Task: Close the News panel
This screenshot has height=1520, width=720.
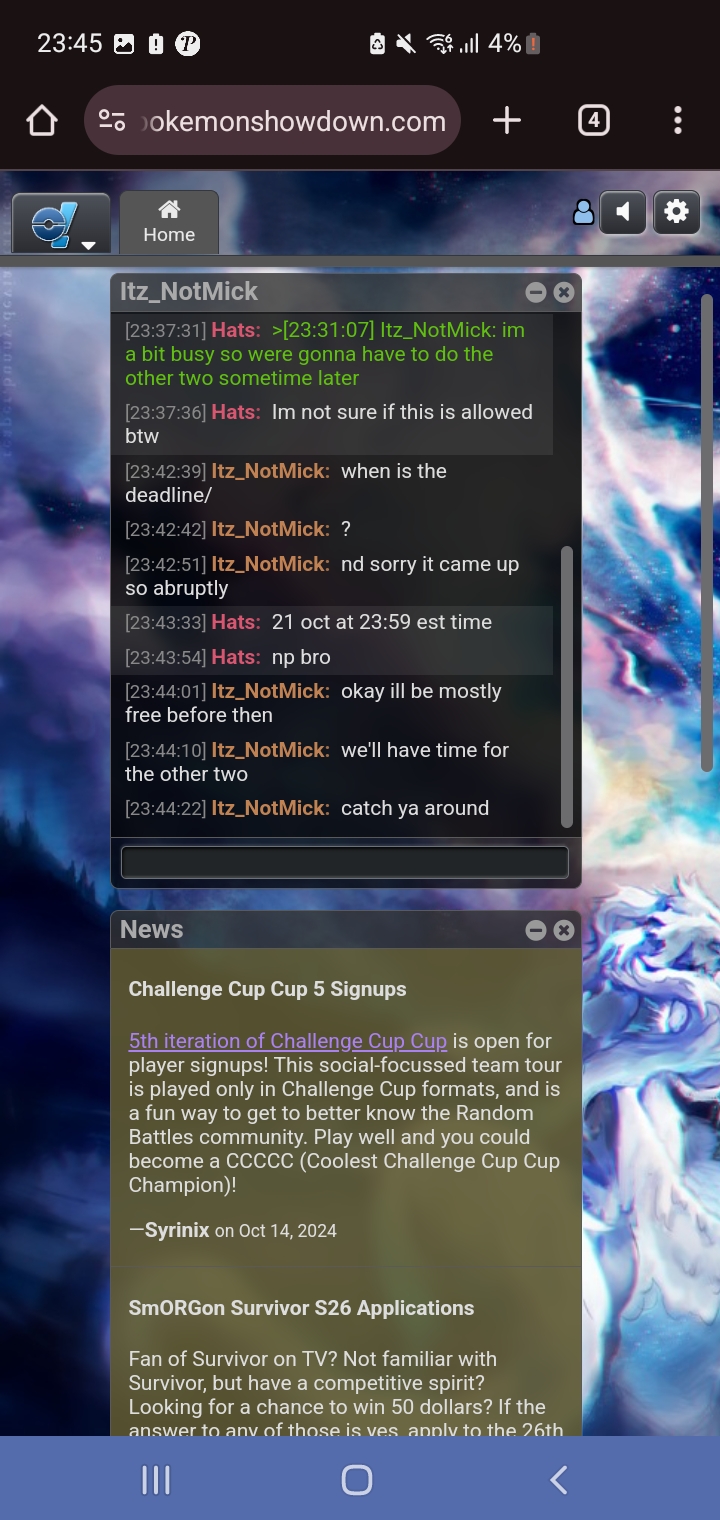Action: pyautogui.click(x=564, y=930)
